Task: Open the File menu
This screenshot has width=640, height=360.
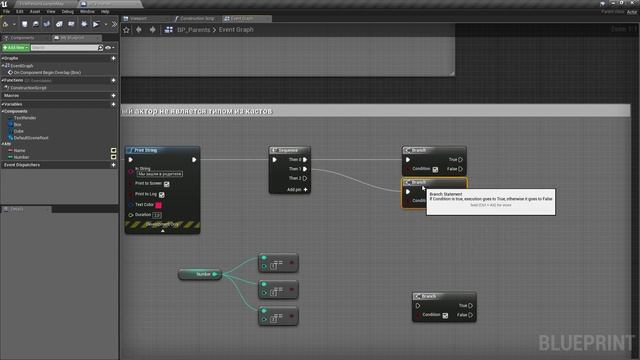Action: (7, 11)
